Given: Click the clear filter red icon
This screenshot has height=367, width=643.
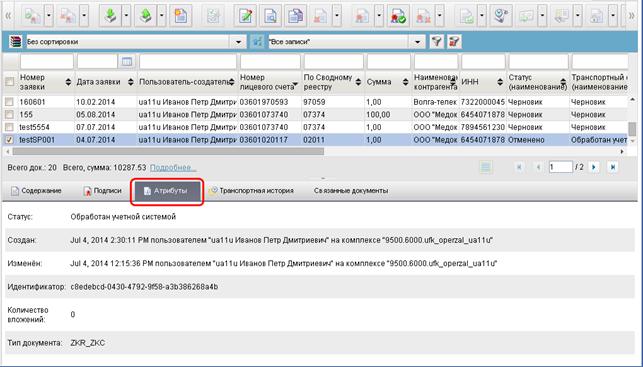Looking at the screenshot, I should pyautogui.click(x=454, y=41).
